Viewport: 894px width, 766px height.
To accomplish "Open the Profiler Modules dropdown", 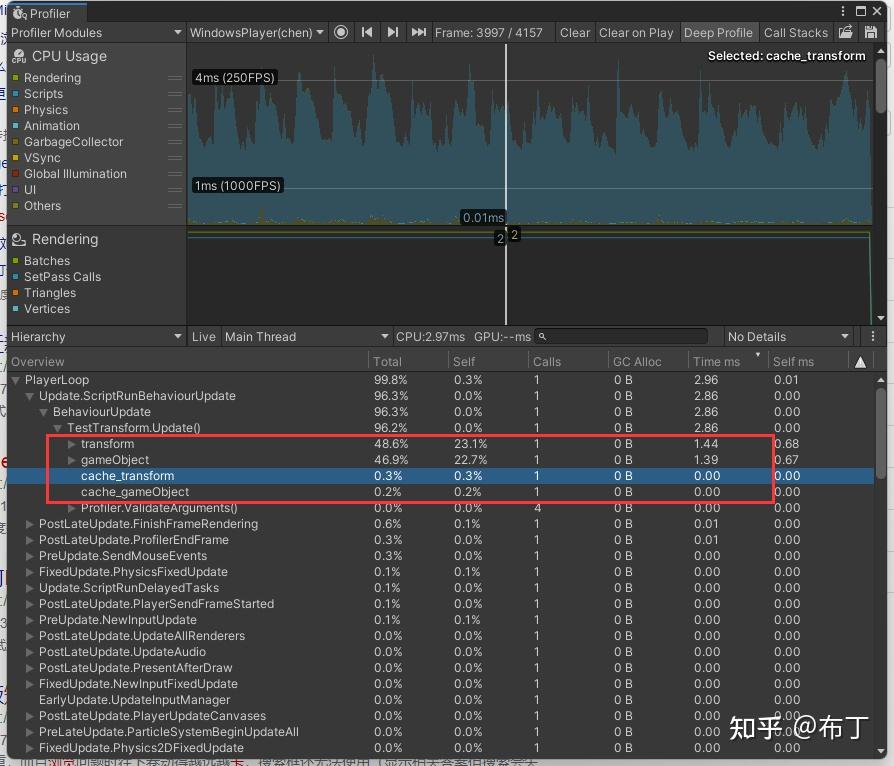I will (96, 32).
